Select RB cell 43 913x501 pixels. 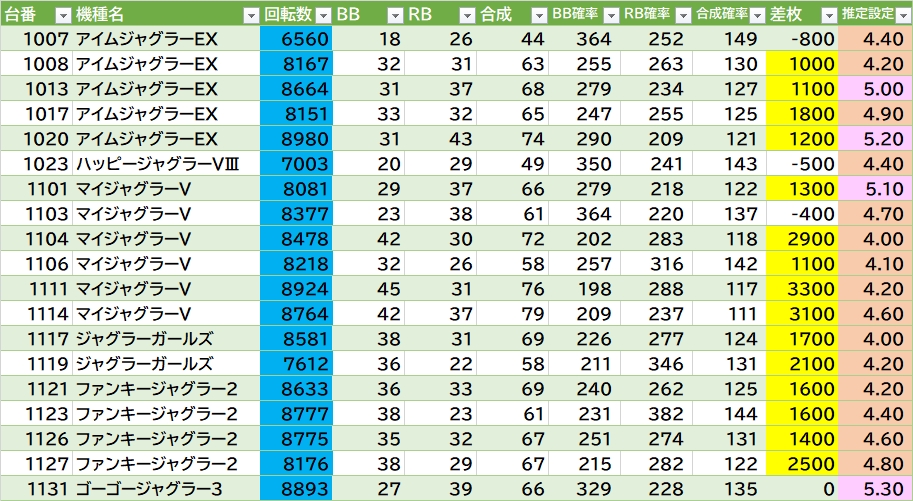click(440, 139)
